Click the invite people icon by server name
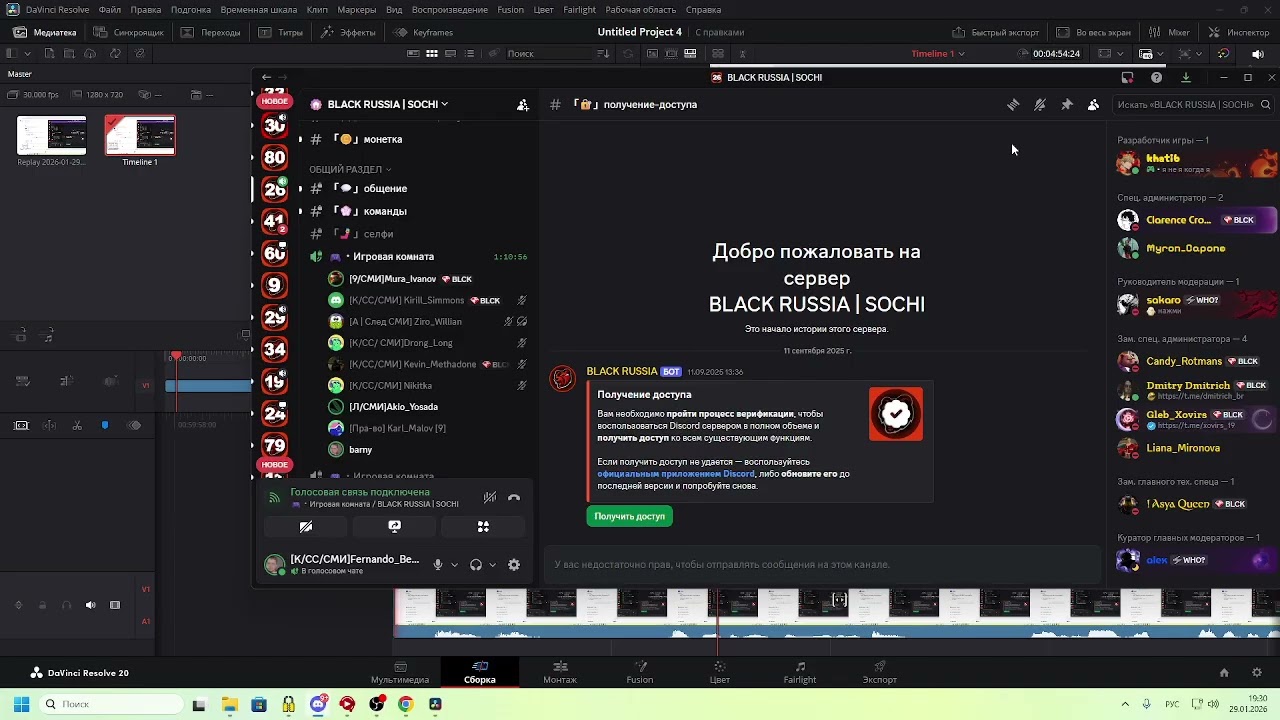 pos(522,104)
